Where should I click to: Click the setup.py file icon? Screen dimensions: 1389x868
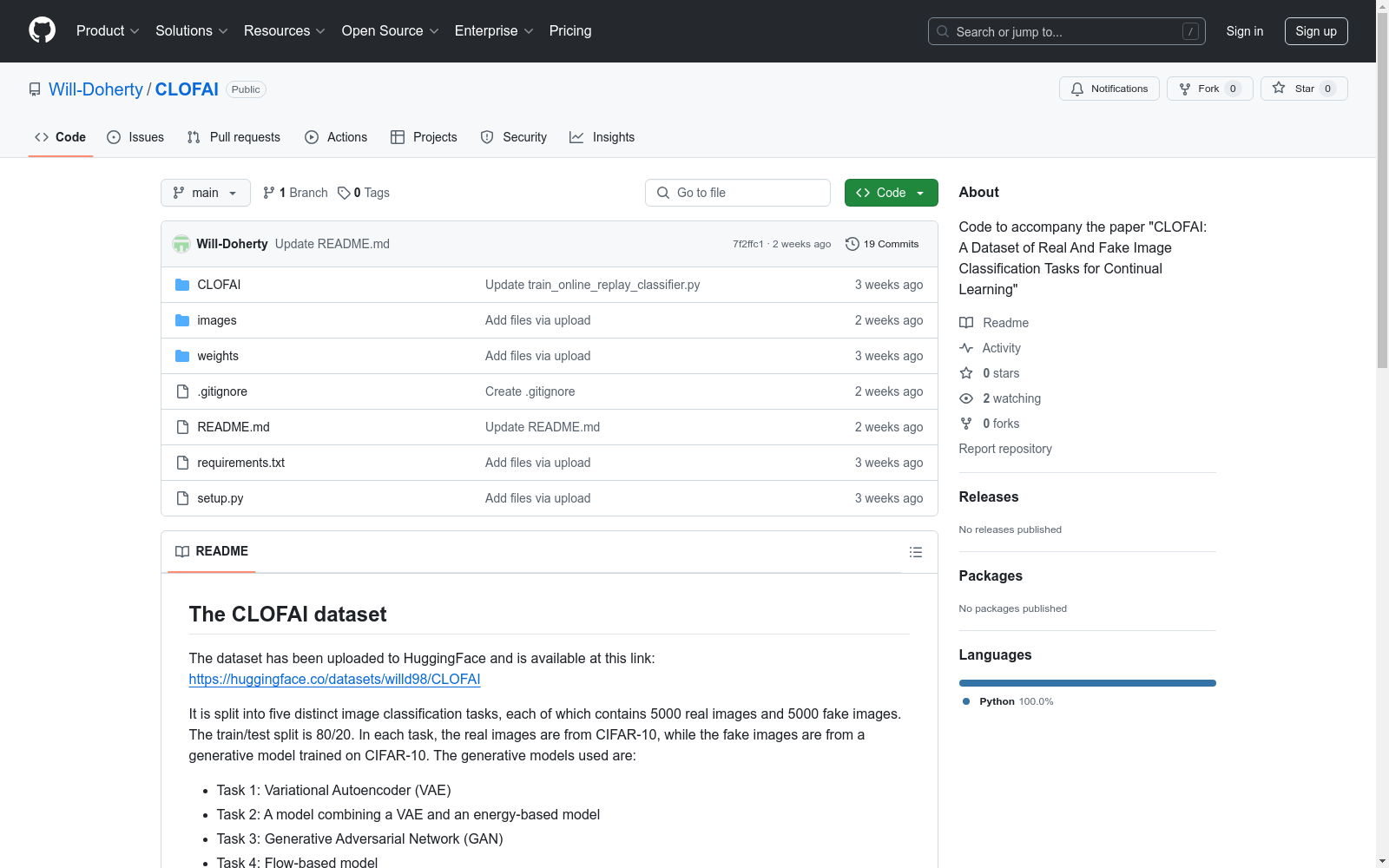(182, 498)
